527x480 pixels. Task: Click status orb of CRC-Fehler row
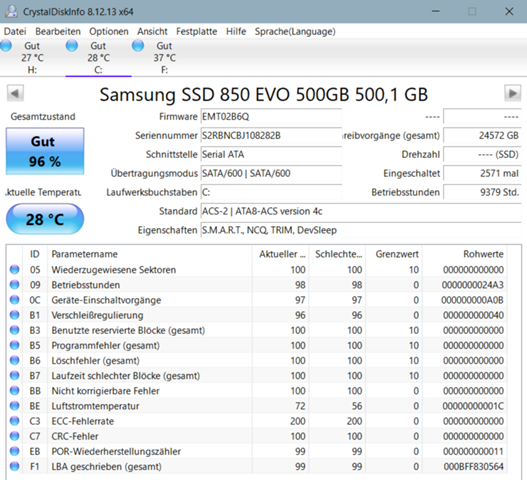14,436
